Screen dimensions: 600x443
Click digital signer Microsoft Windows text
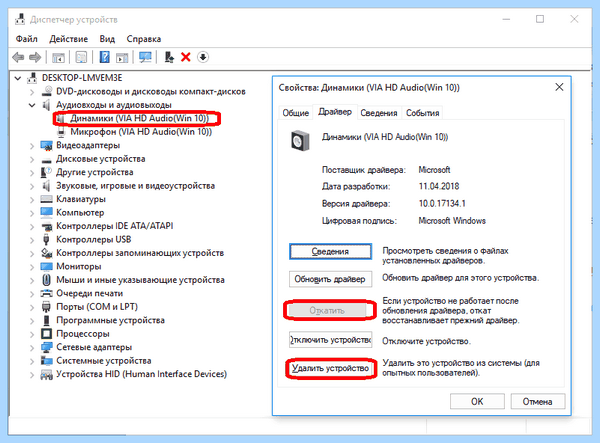tap(452, 221)
